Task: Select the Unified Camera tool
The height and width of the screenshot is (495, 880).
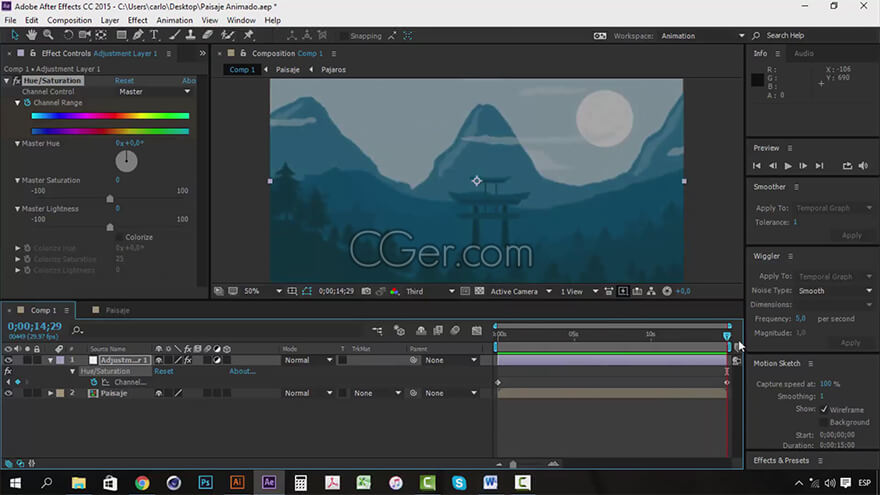Action: 85,35
